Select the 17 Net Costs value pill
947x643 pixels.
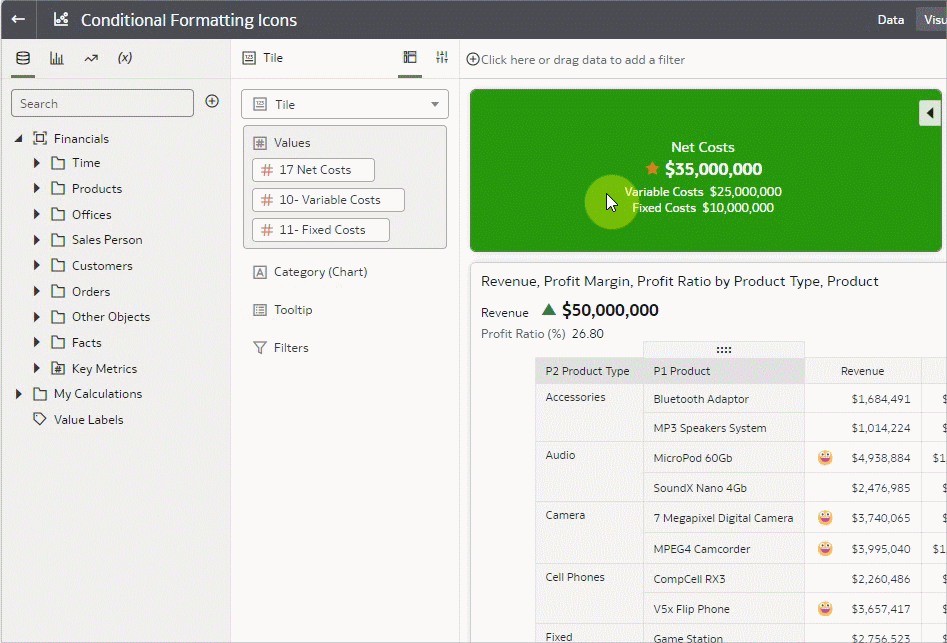[x=313, y=170]
